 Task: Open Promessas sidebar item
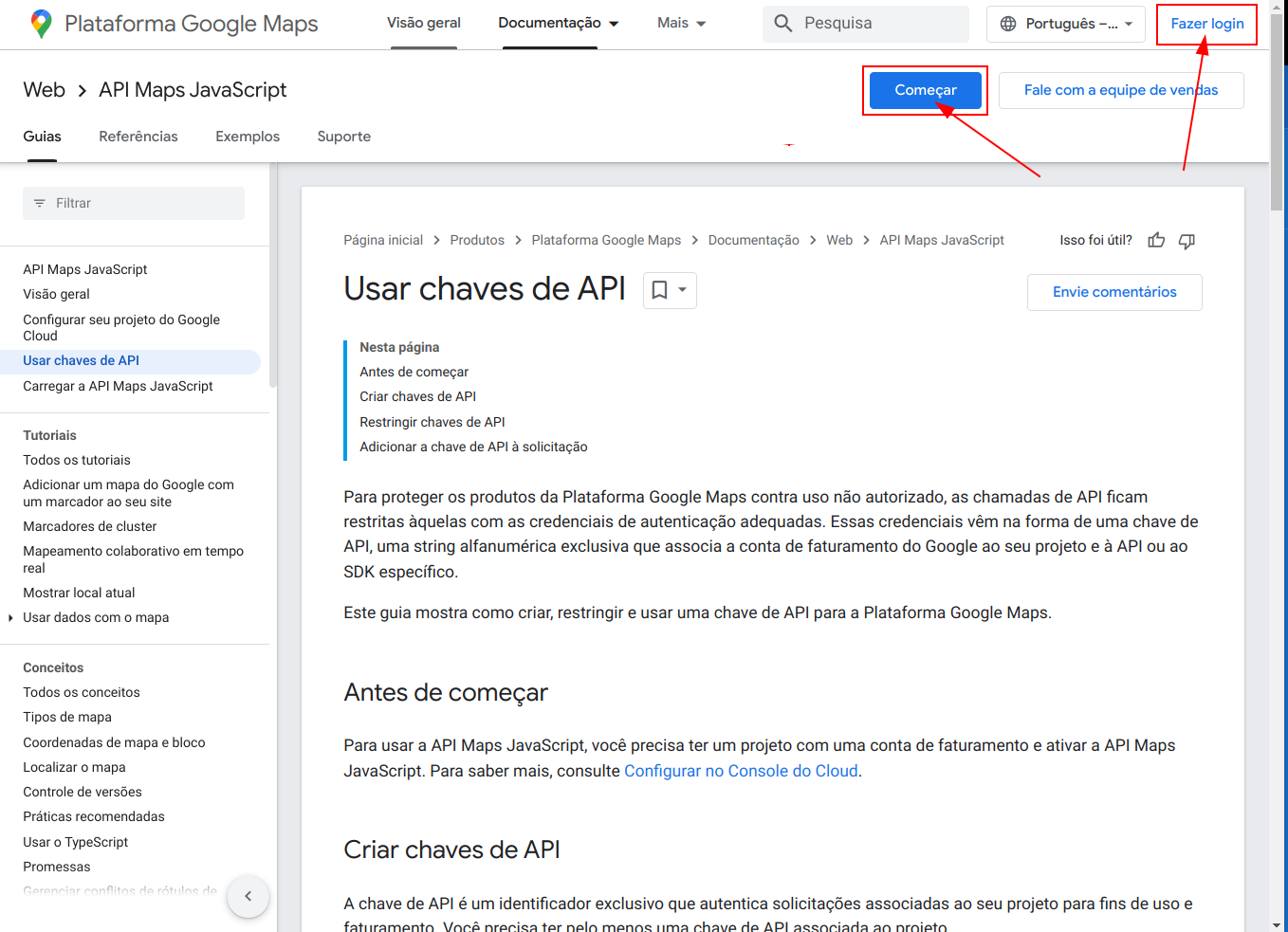pos(57,867)
